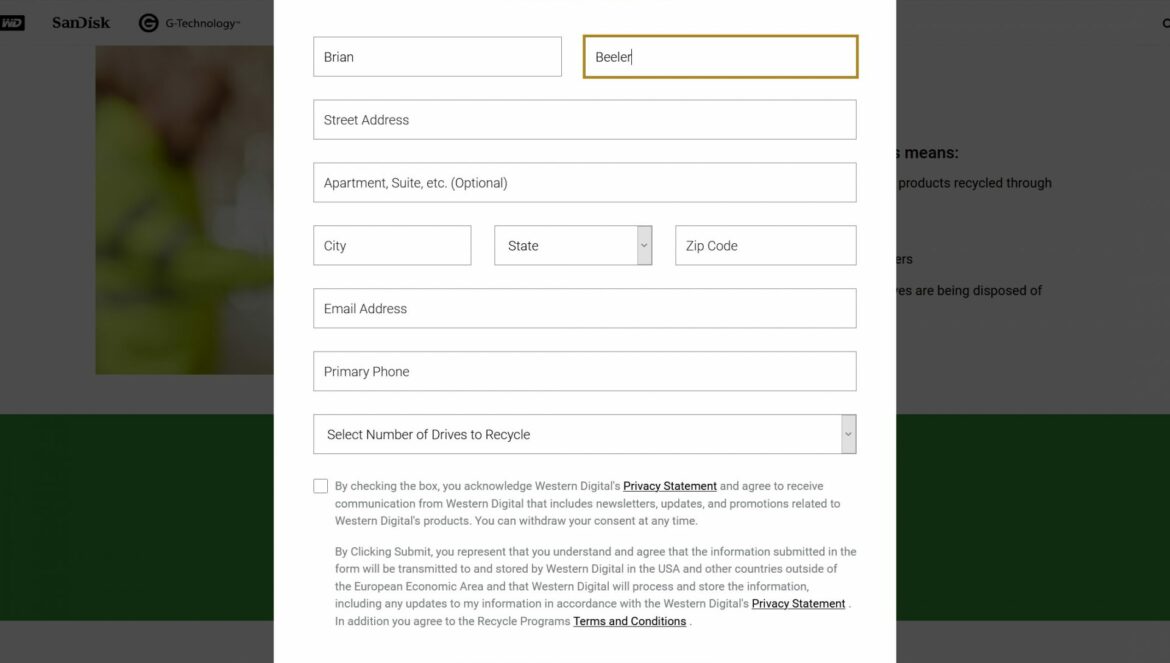Open the SanDisk brand logo
1170x663 pixels.
pos(81,23)
